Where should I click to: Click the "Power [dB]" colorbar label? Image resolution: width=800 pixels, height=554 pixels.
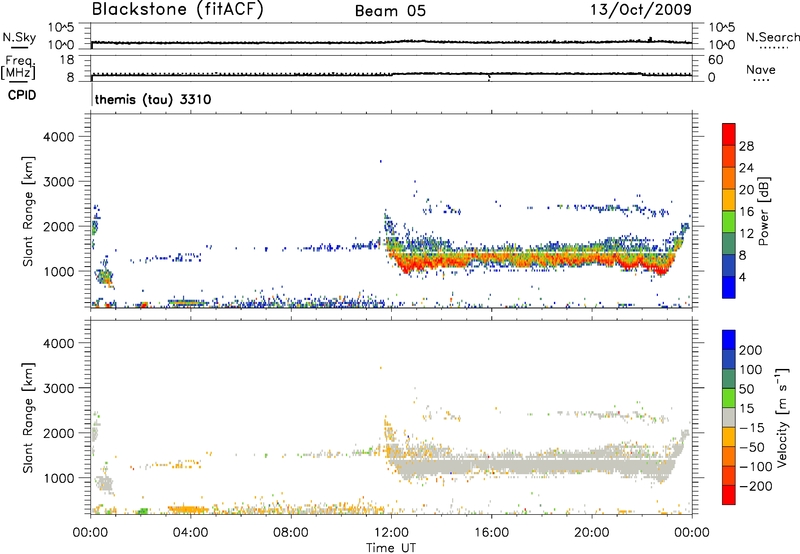tap(763, 211)
